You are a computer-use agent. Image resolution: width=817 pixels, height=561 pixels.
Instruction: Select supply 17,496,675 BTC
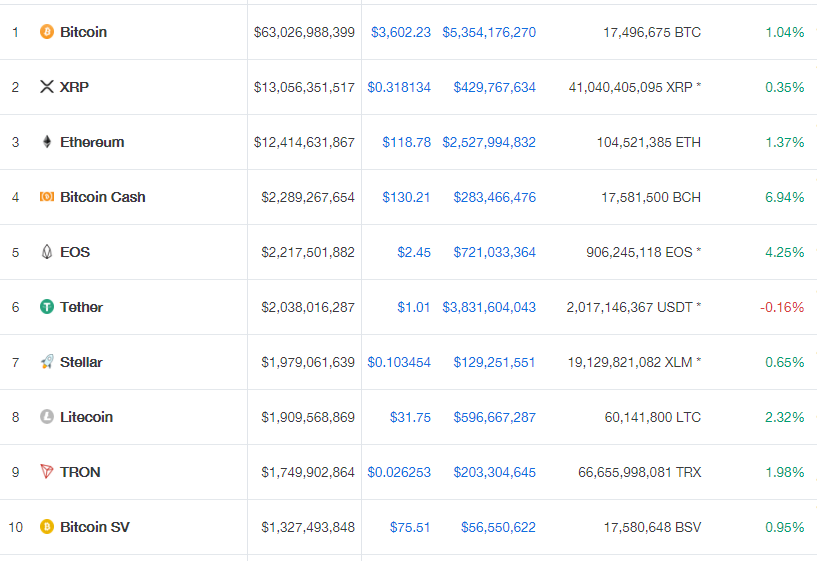pos(652,32)
